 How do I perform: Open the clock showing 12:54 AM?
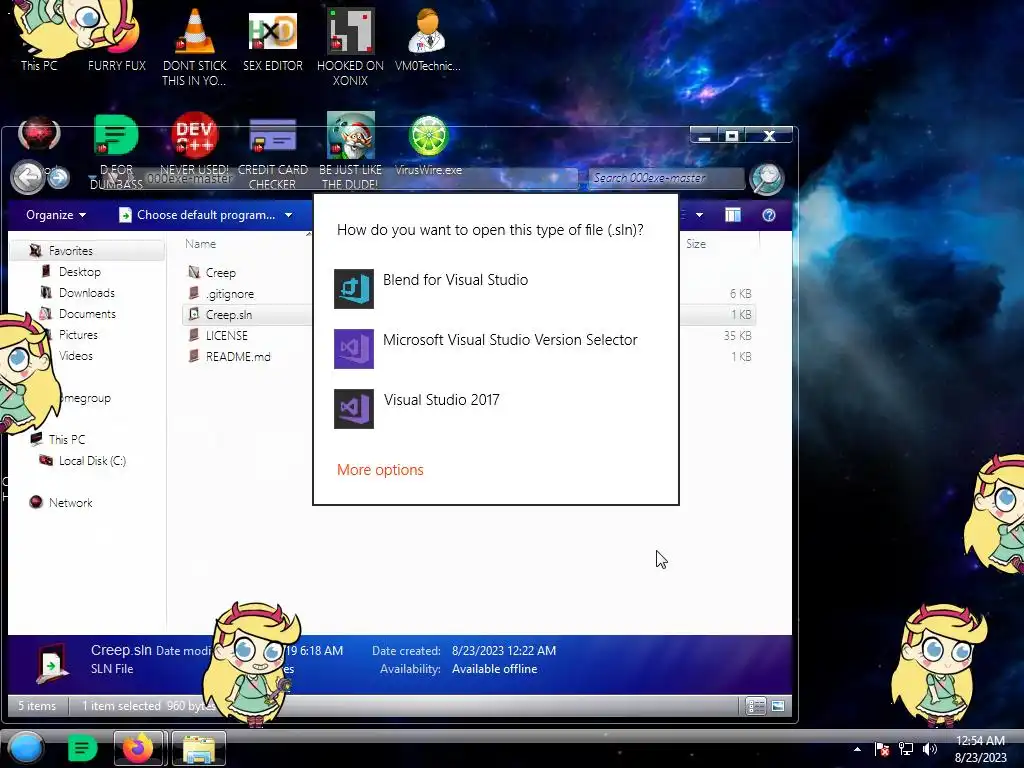(x=980, y=748)
